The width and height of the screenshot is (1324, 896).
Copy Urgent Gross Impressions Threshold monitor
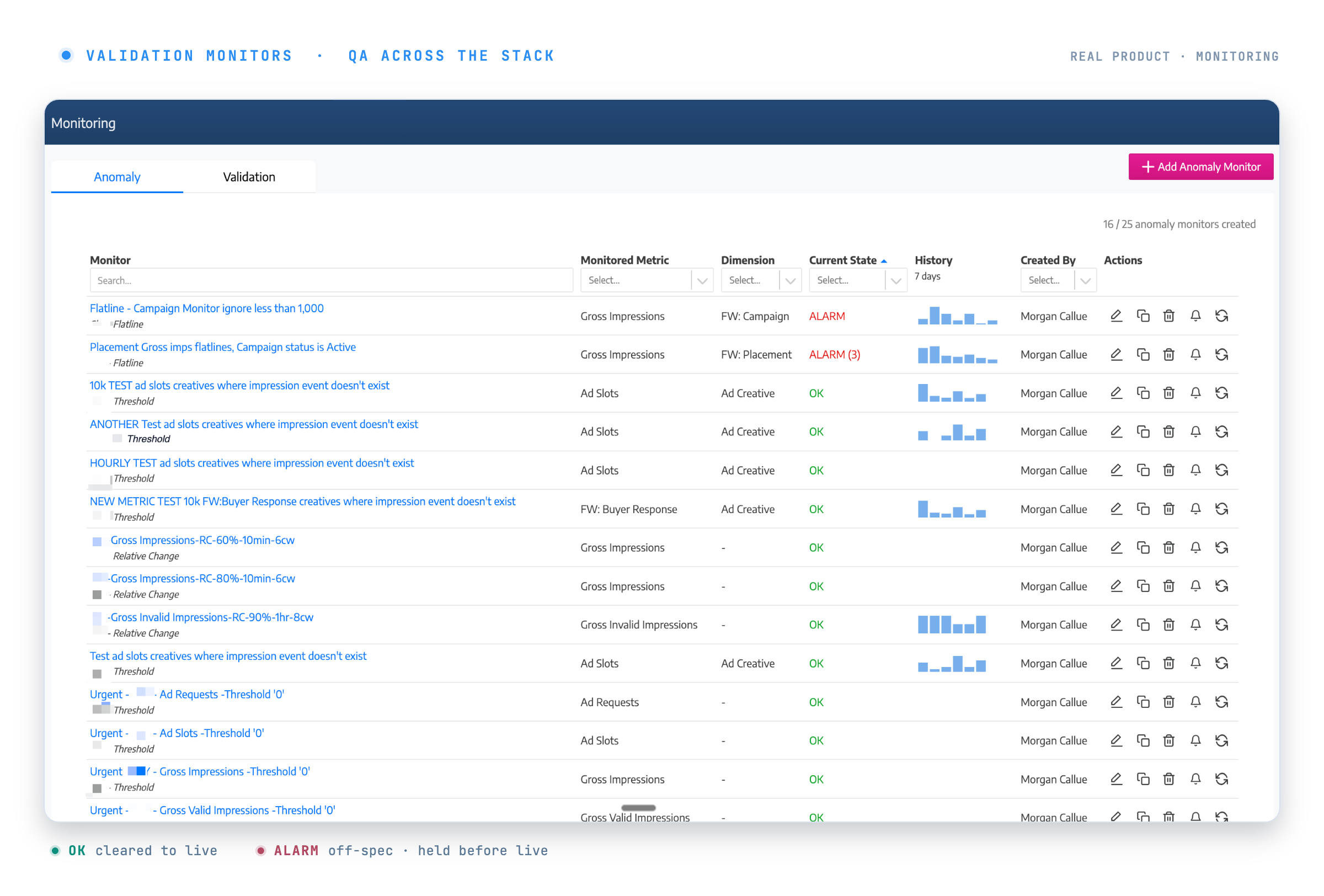1143,779
